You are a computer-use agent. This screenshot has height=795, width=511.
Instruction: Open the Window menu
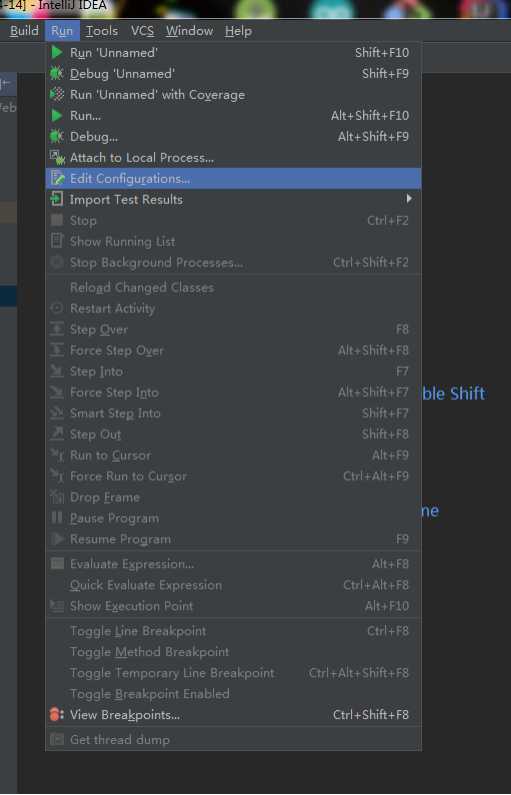(x=189, y=31)
